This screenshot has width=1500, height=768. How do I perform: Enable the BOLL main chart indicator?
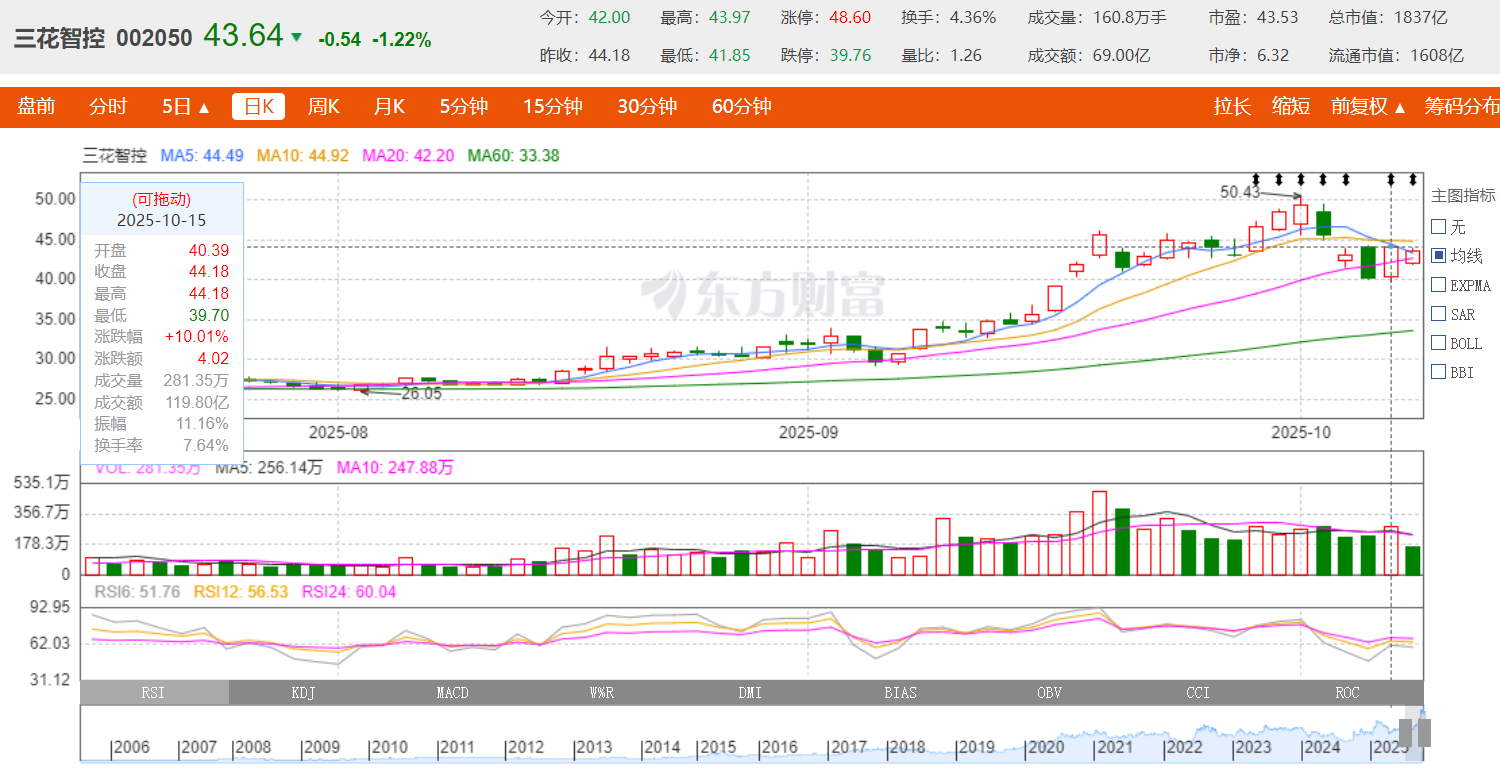point(1439,343)
